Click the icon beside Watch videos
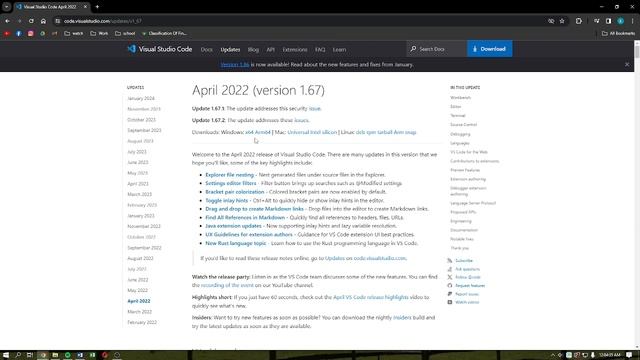This screenshot has width=640, height=360. [450, 302]
